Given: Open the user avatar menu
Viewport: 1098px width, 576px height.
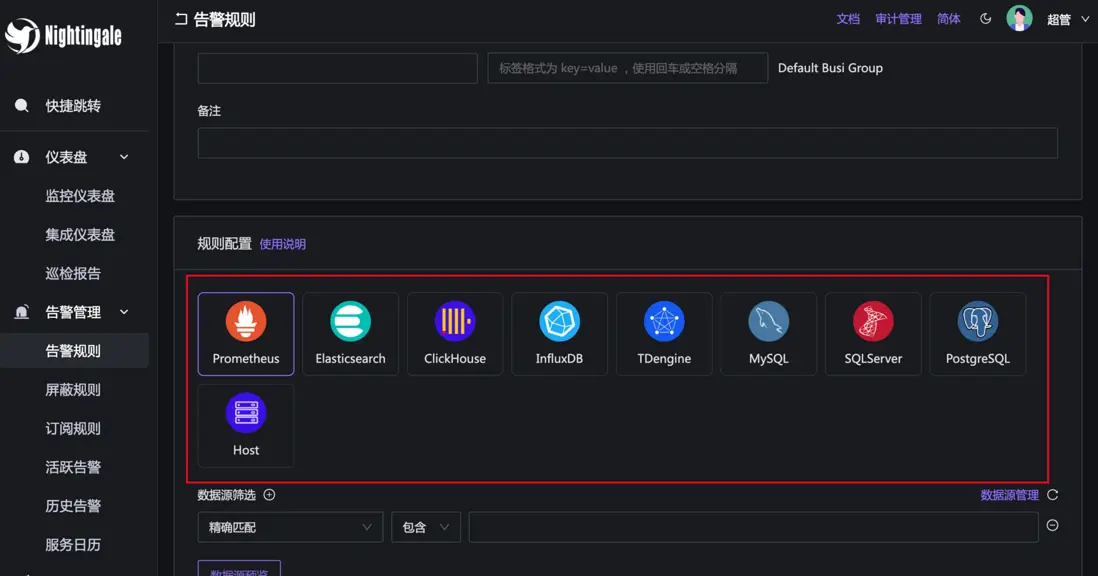Looking at the screenshot, I should click(x=1019, y=19).
